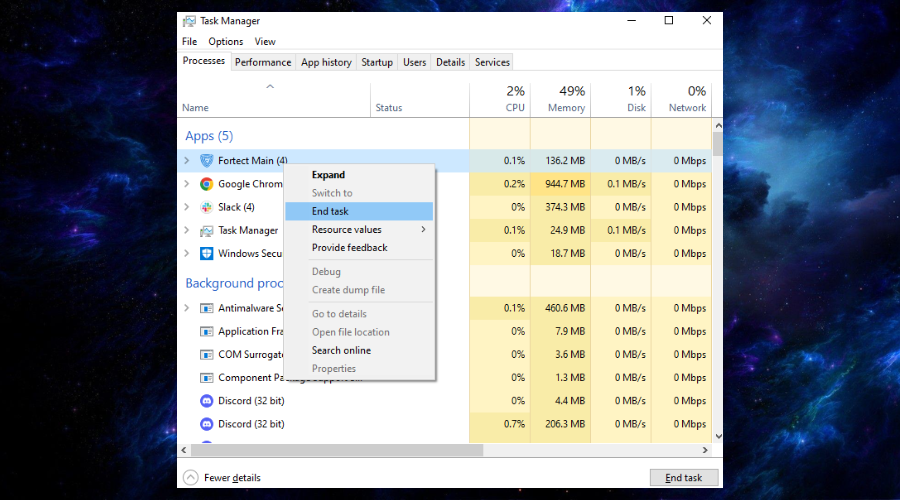Click the 460.6 MB memory cell
Screen dimensions: 900x500
[x=560, y=308]
